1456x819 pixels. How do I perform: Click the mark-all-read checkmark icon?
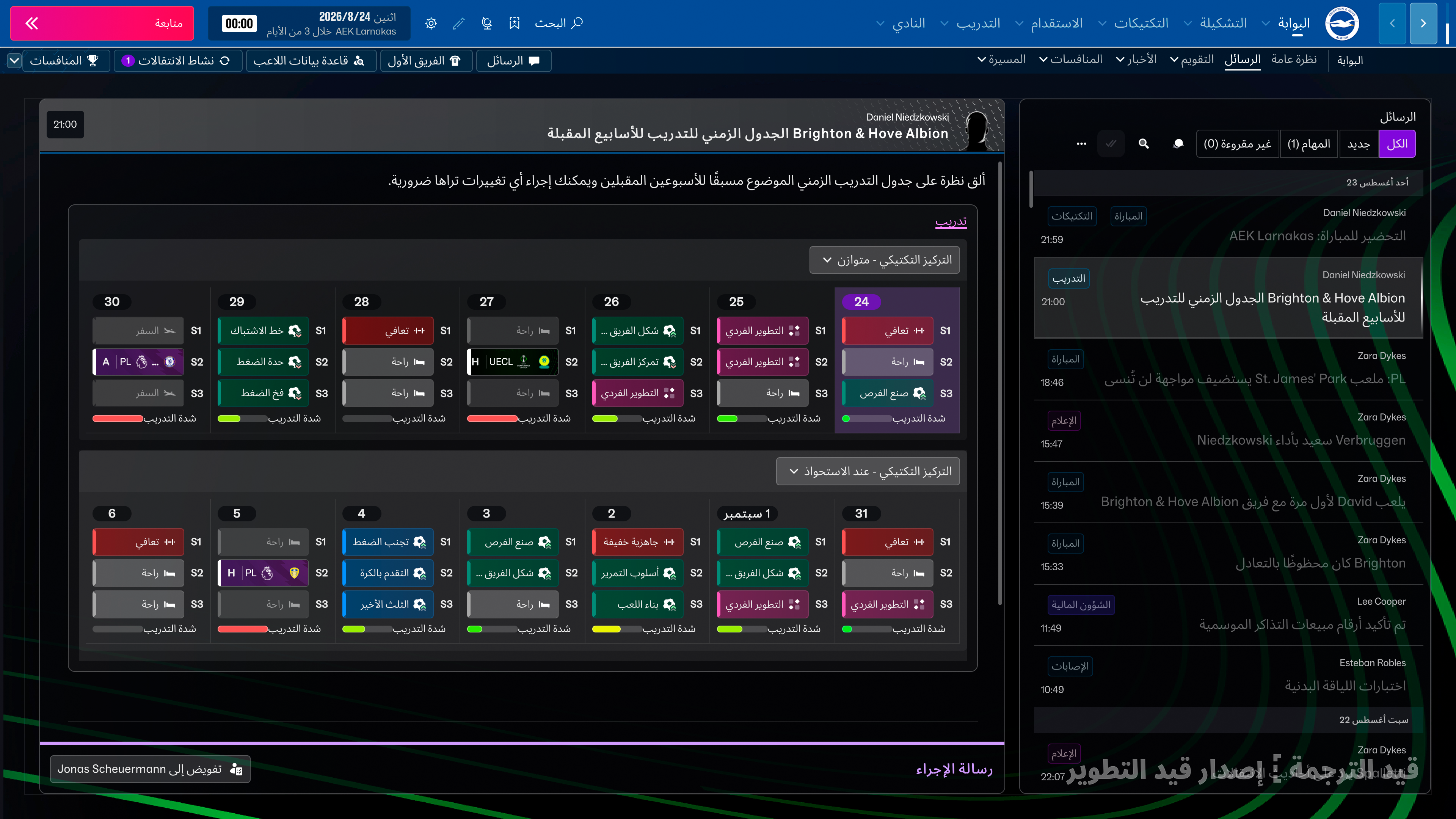click(1111, 144)
